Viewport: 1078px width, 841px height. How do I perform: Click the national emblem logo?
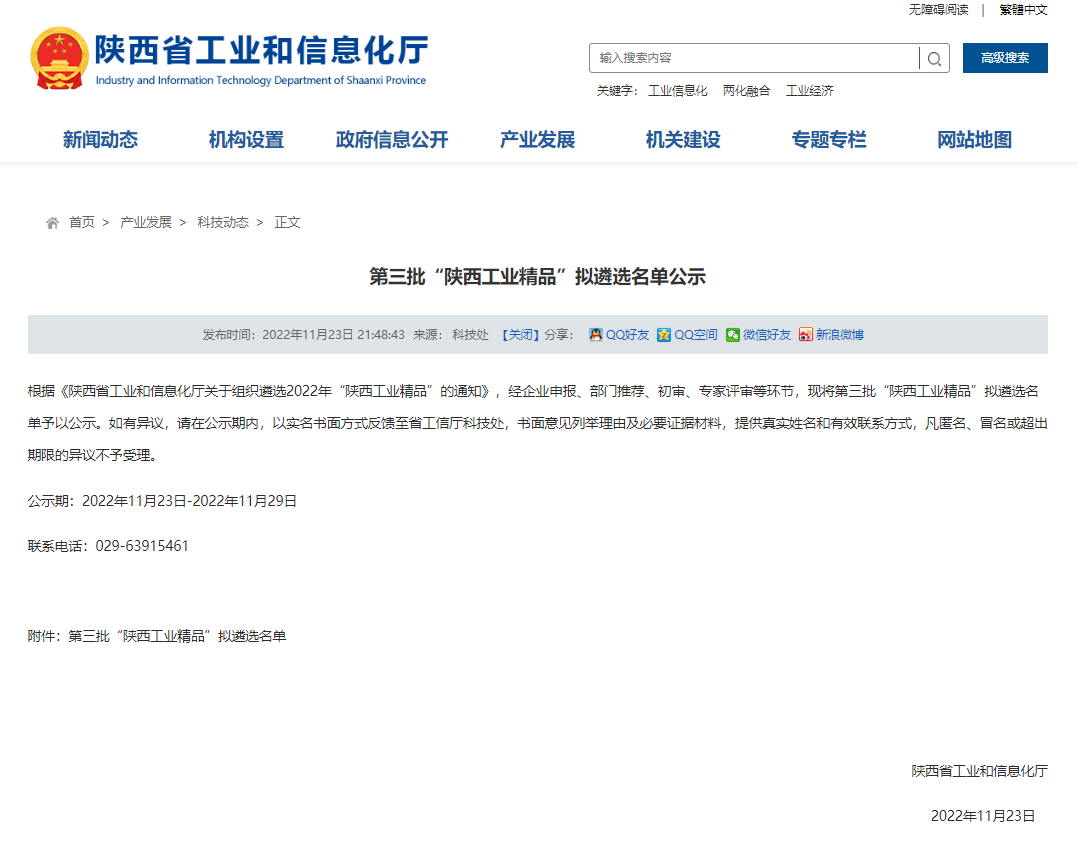coord(60,58)
